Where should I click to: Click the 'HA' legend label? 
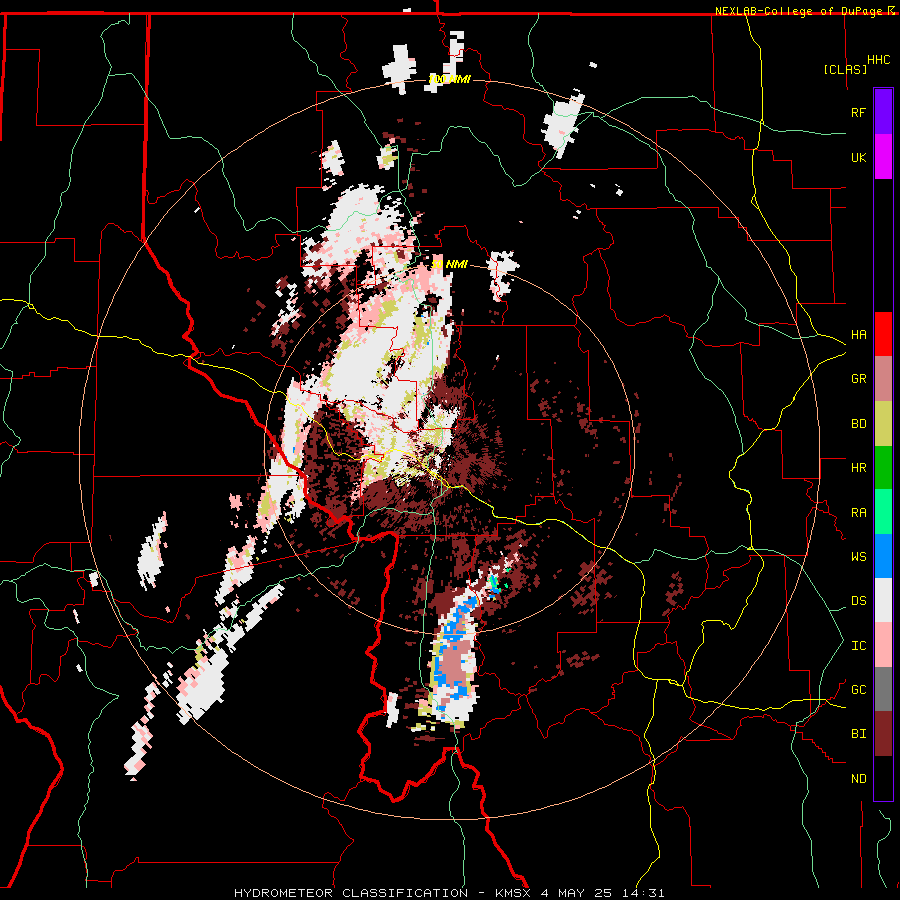pos(858,335)
